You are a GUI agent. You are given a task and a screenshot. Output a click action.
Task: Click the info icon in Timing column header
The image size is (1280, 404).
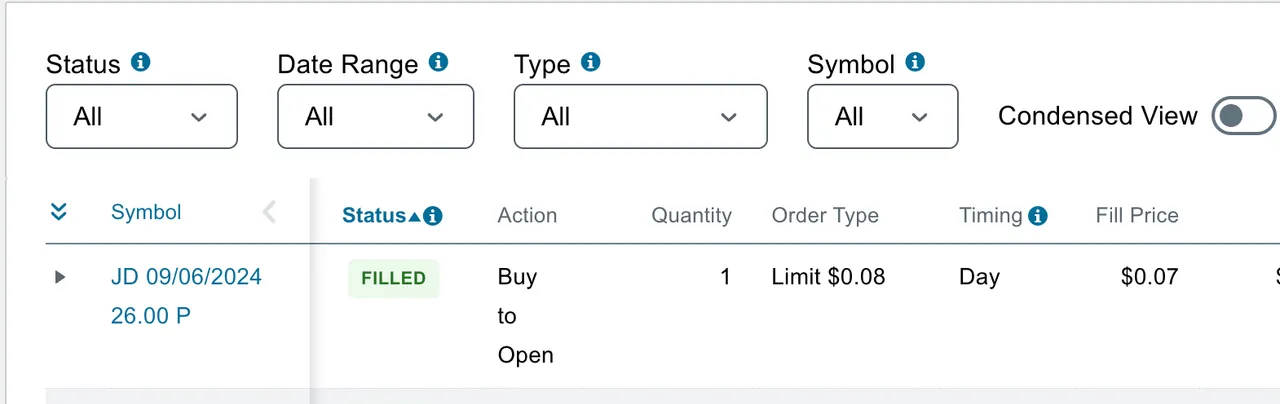click(x=1038, y=215)
